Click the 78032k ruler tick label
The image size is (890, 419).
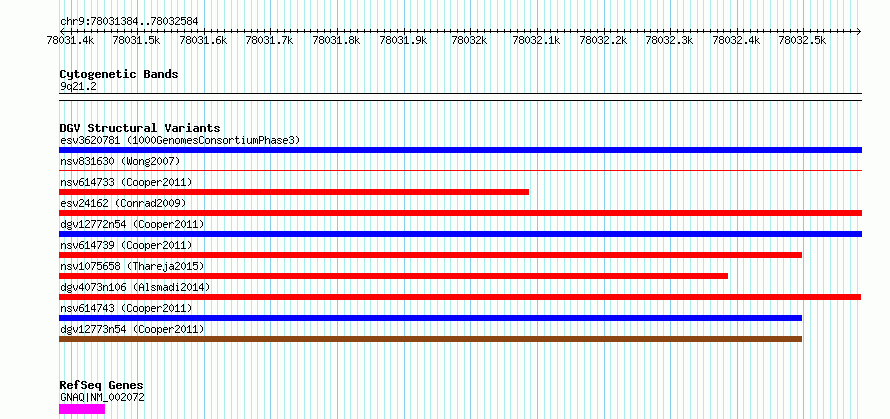point(469,40)
